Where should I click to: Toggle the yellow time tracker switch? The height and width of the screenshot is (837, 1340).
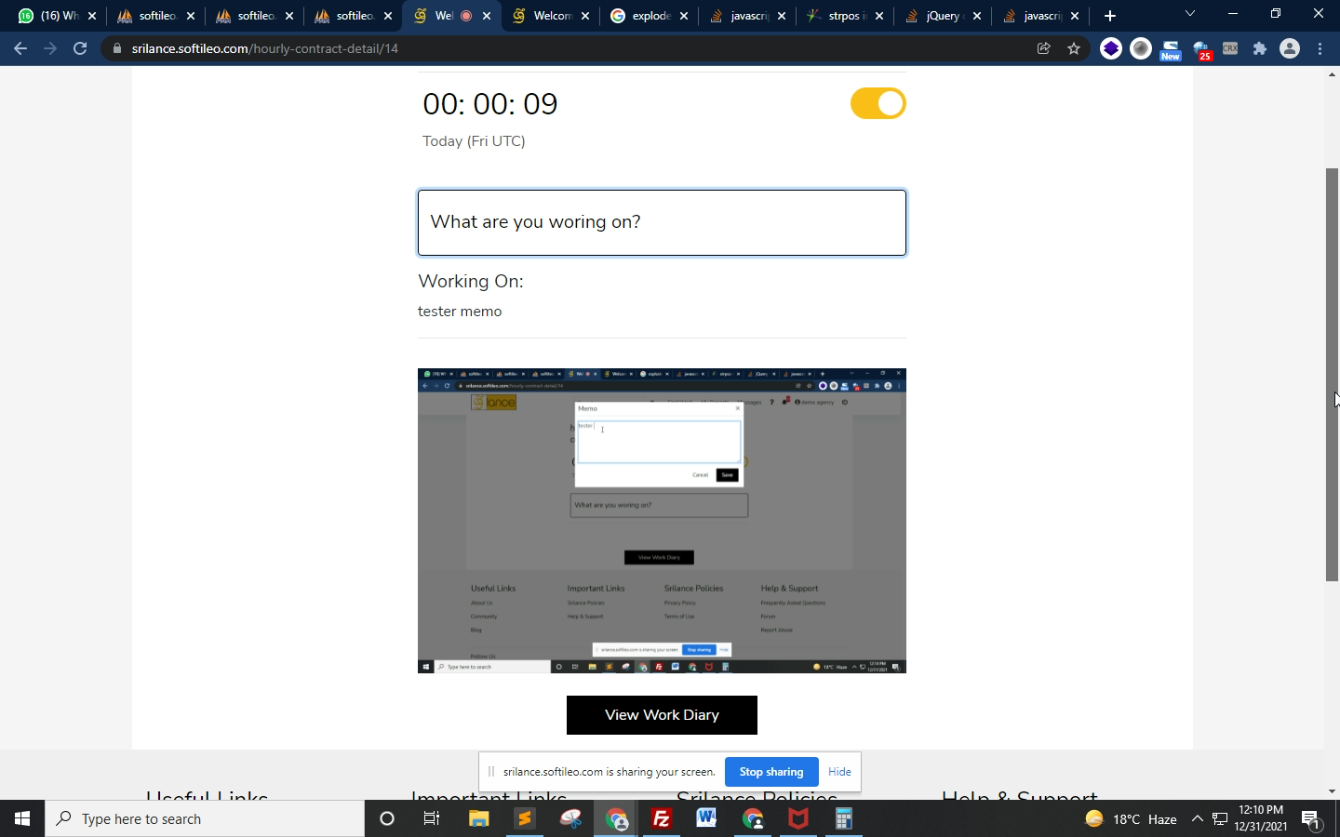[877, 104]
